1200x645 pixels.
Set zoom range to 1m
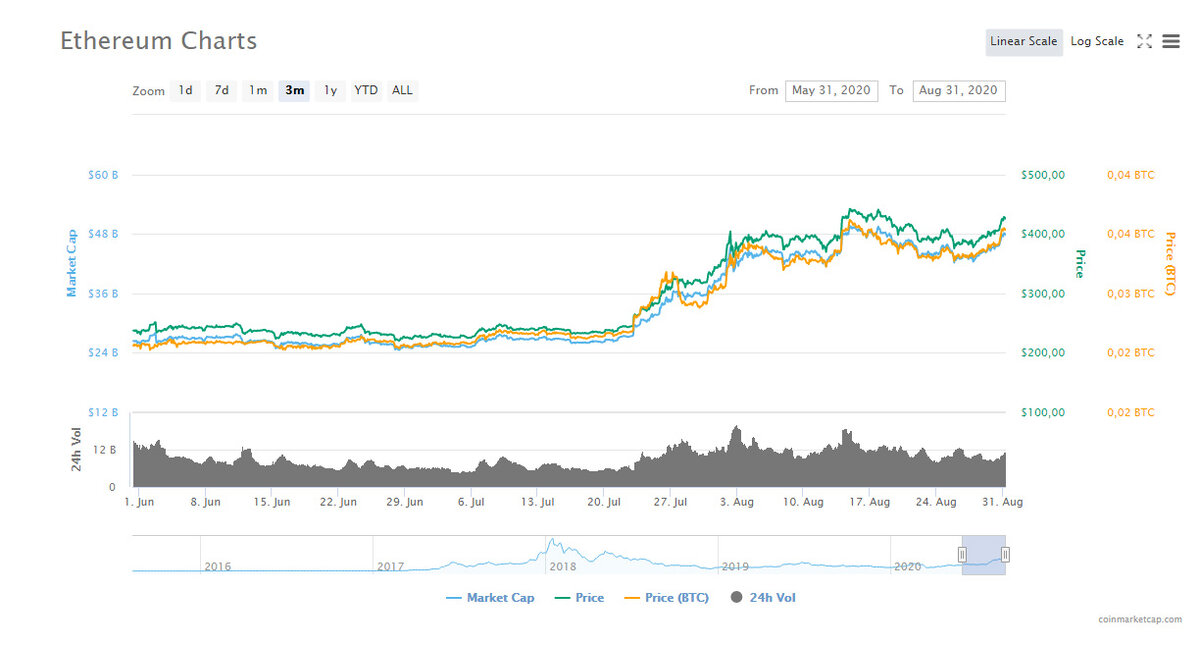(258, 91)
